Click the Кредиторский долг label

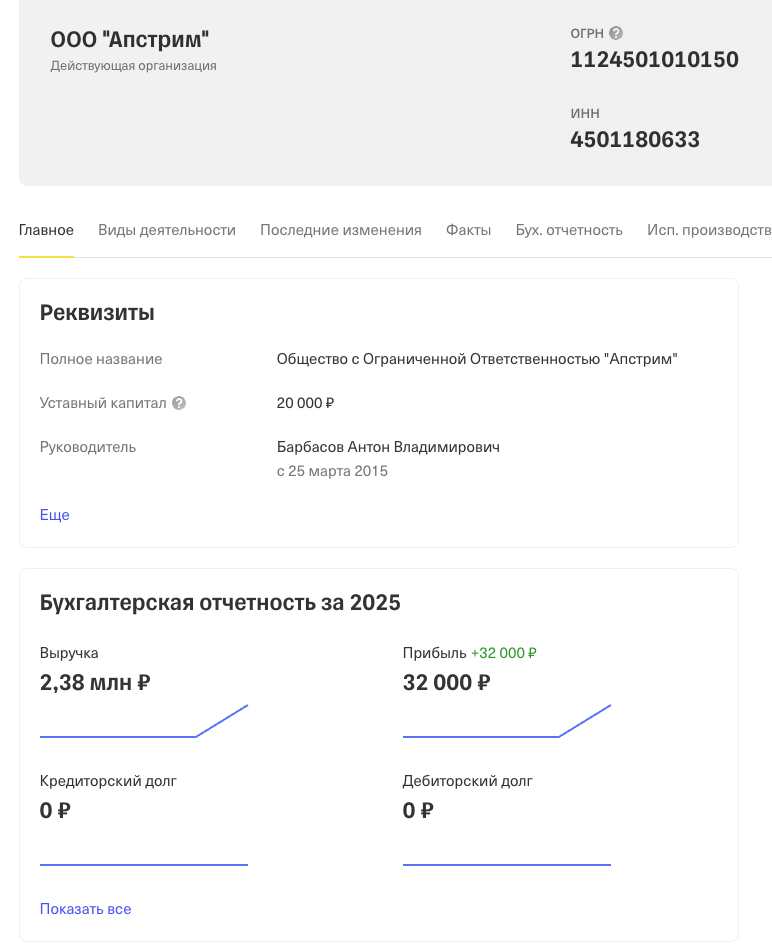pos(108,781)
